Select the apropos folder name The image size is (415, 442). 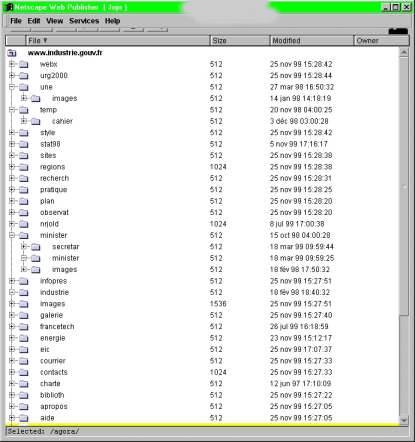54,406
